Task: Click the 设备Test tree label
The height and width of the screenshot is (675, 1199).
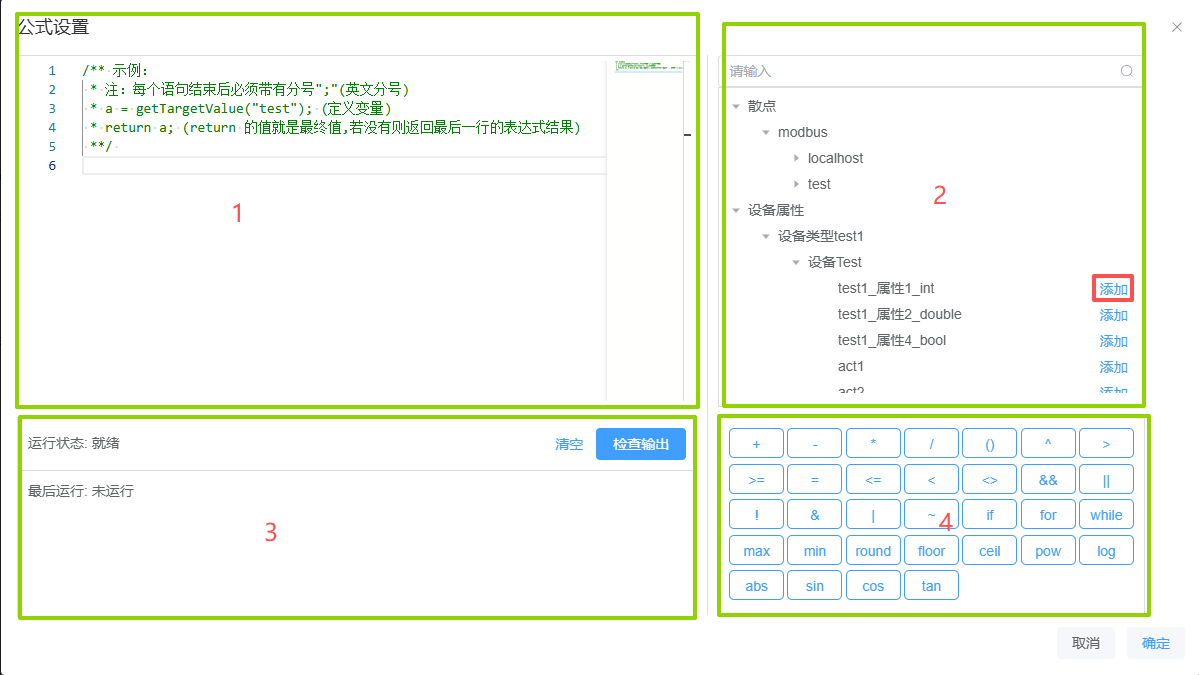Action: 834,262
